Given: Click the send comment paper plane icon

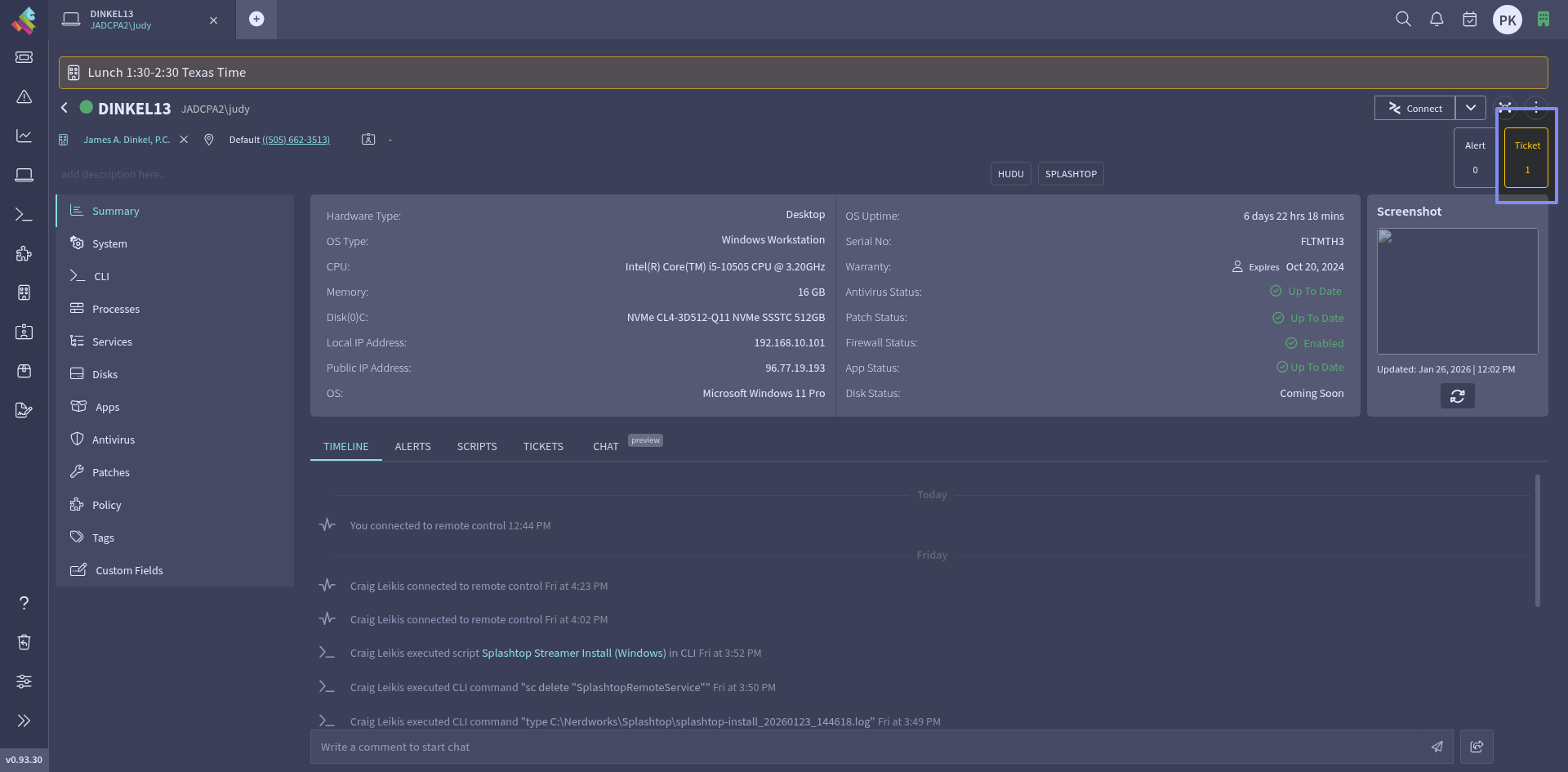Looking at the screenshot, I should click(x=1437, y=747).
